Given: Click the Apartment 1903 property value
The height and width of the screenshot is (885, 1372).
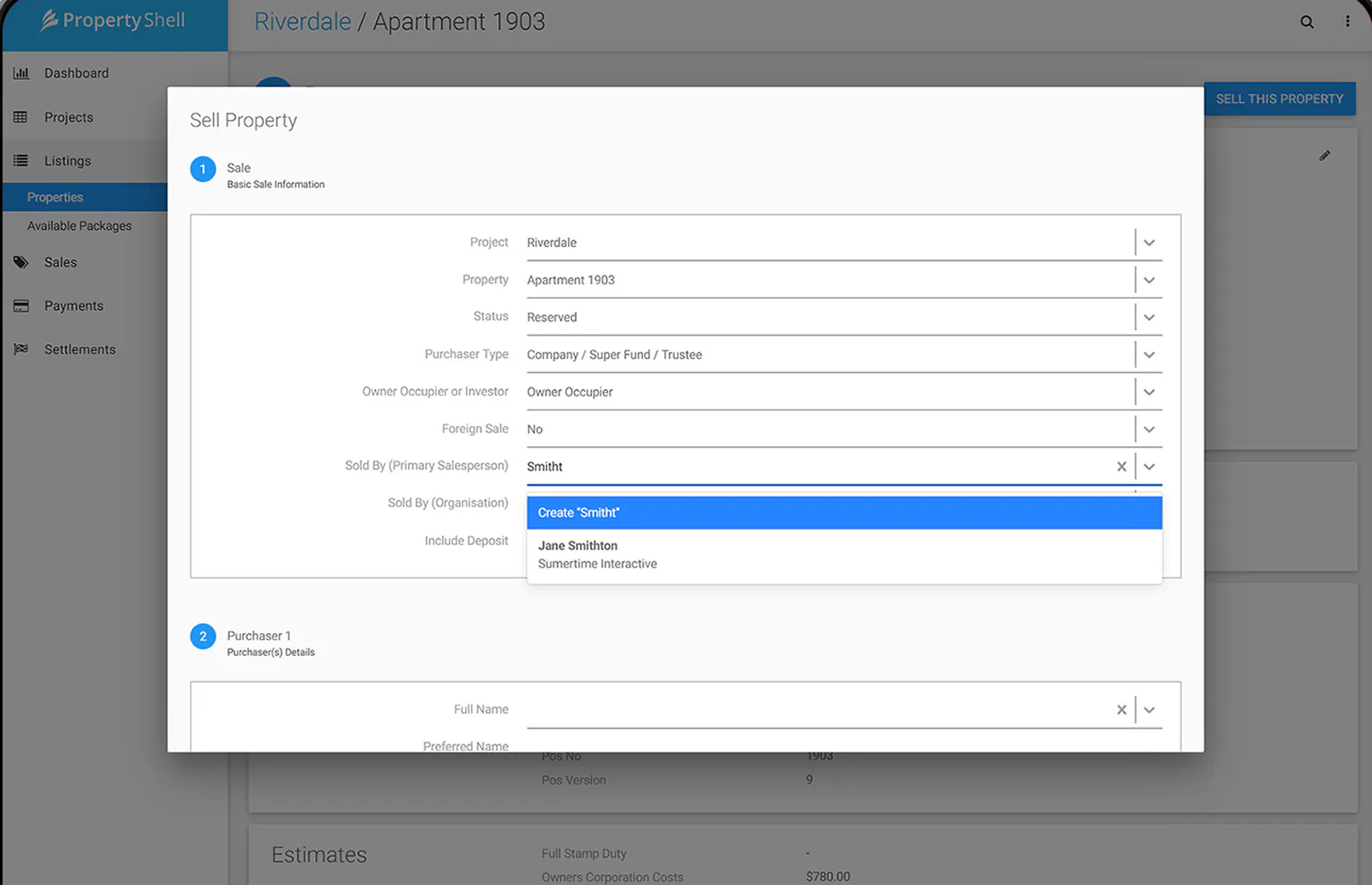Looking at the screenshot, I should [x=571, y=280].
